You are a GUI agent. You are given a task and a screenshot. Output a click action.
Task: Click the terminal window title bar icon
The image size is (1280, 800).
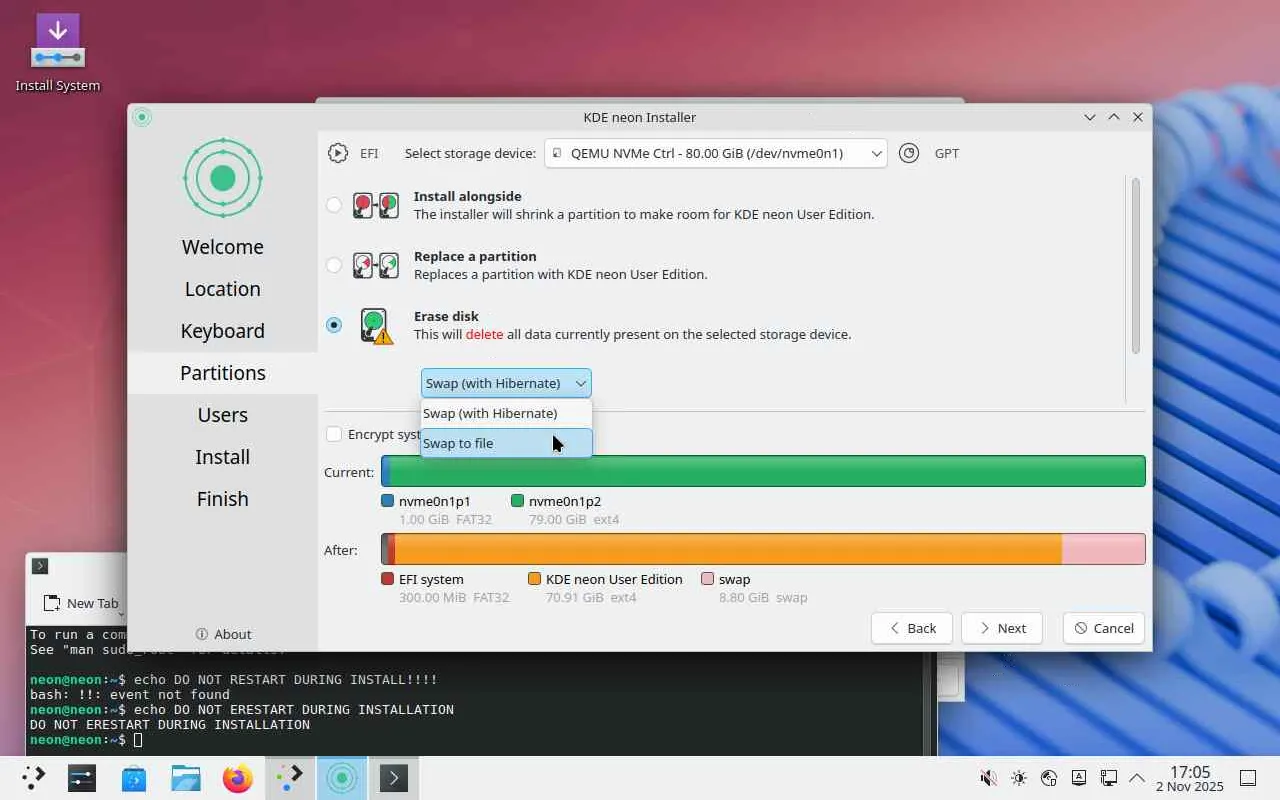coord(40,566)
